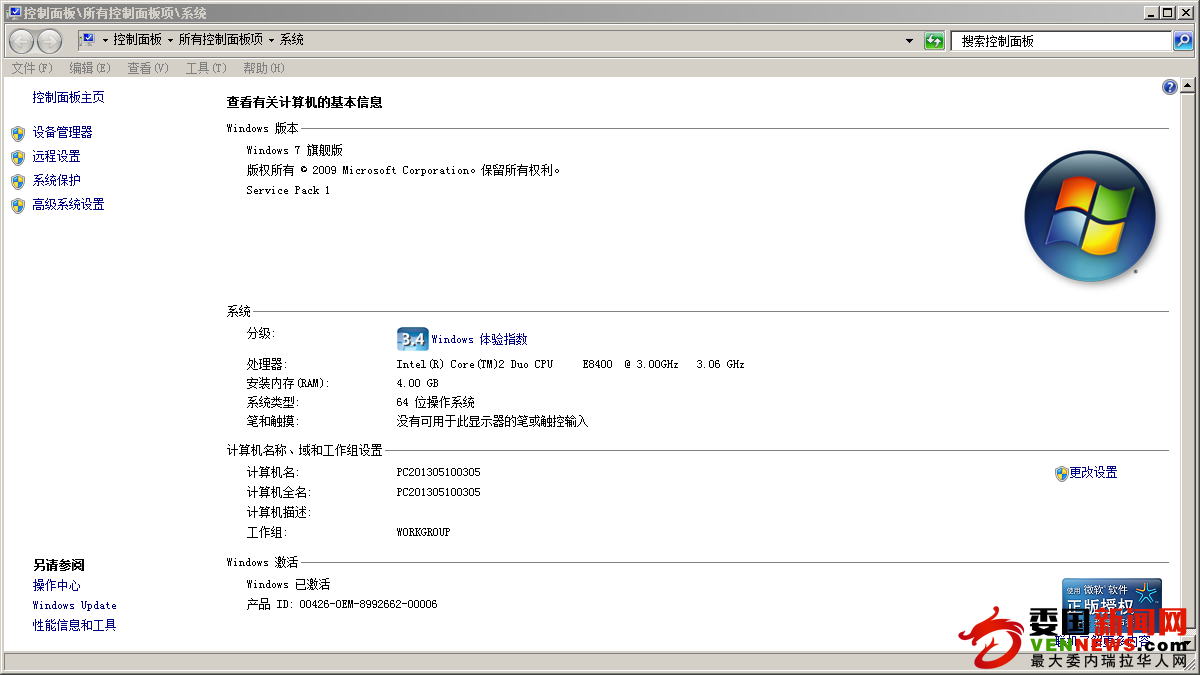Viewport: 1200px width, 675px height.
Task: Click the 产品 ID 00426-OEM-8992662-00006 text
Action: coord(342,604)
